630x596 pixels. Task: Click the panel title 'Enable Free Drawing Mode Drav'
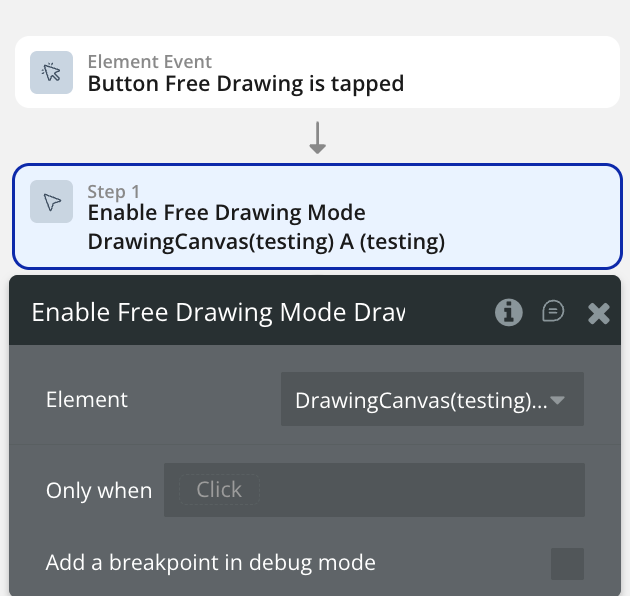[x=218, y=312]
